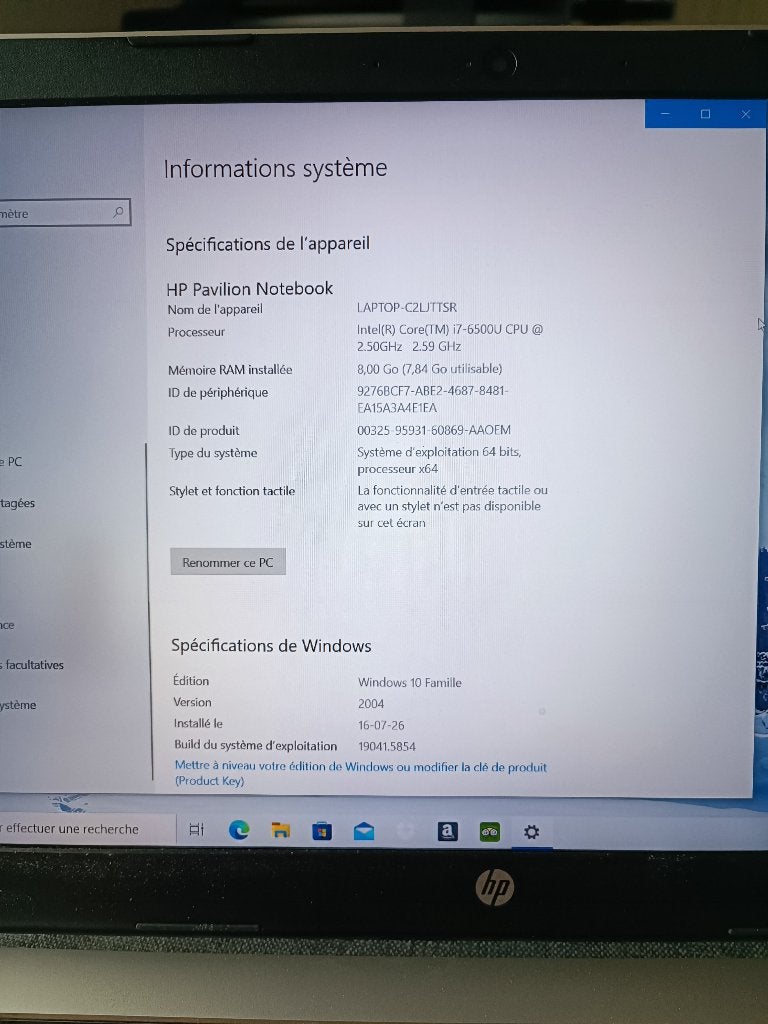Click the 'Renommer ce PC' button
The image size is (768, 1024).
pos(228,562)
